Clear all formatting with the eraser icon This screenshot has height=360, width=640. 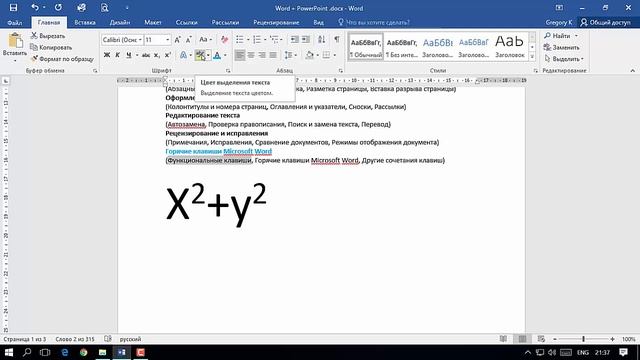pos(224,40)
